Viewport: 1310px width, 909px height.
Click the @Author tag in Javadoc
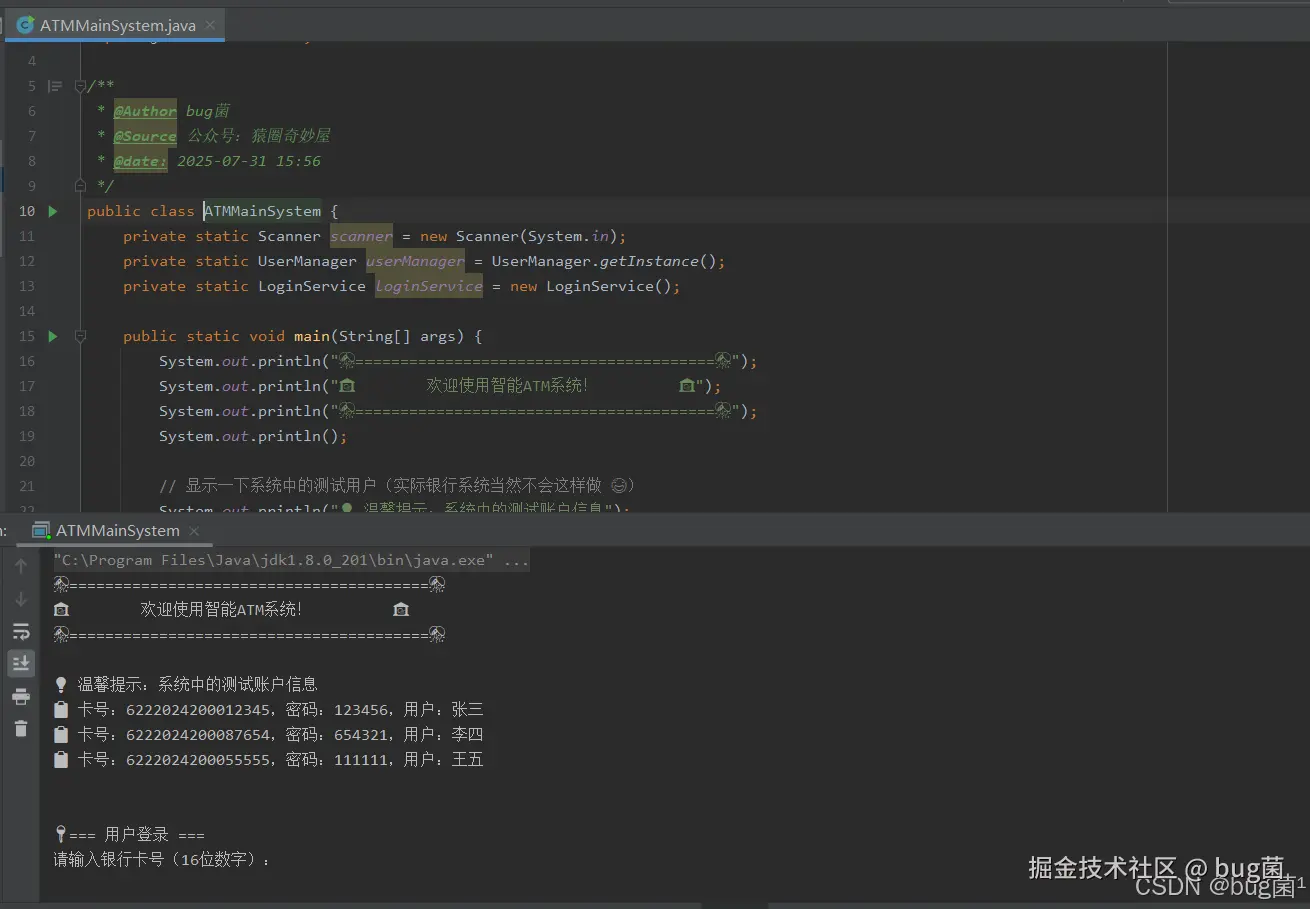pyautogui.click(x=145, y=111)
